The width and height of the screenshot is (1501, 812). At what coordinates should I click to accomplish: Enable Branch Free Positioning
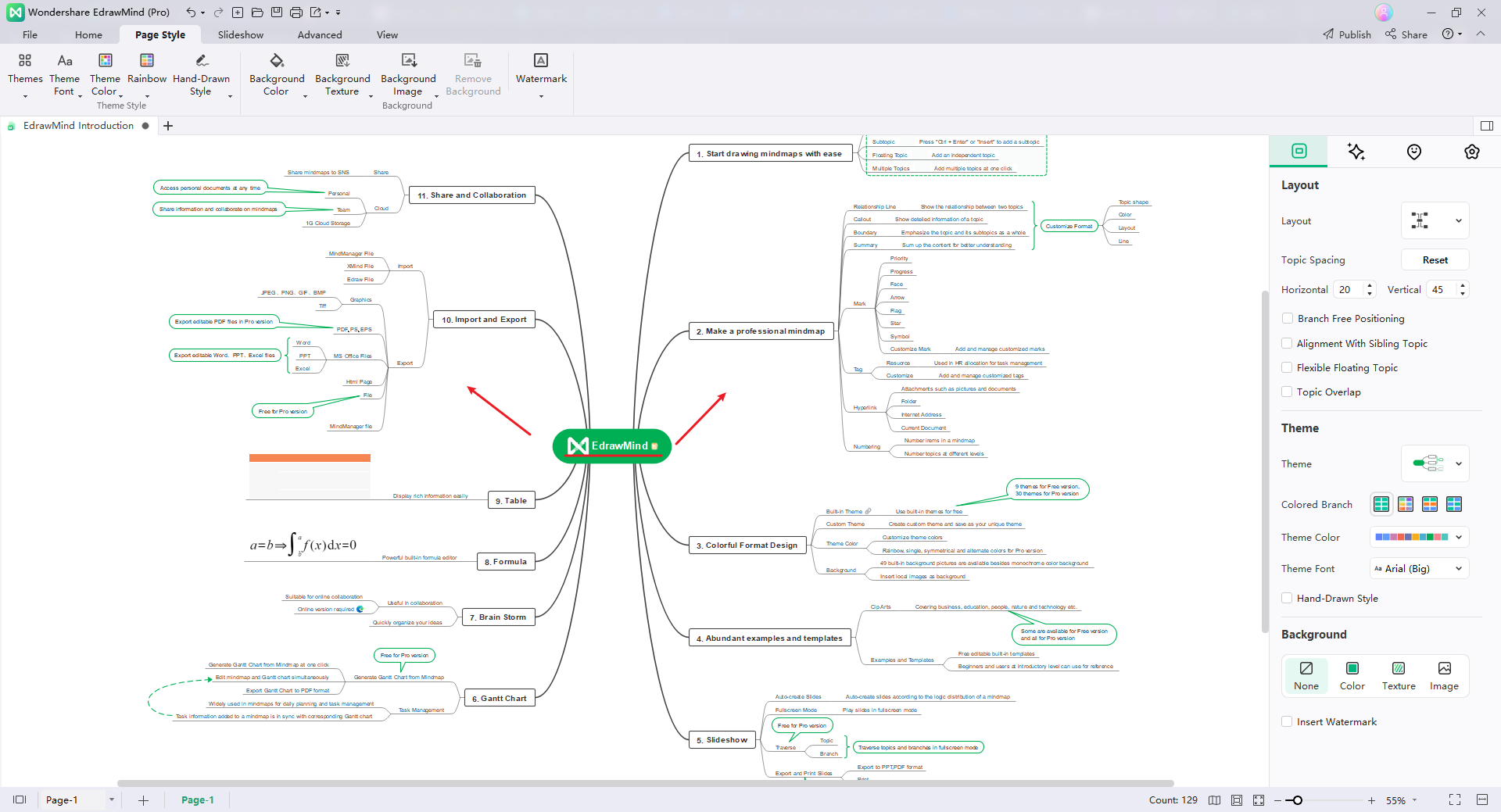pos(1287,318)
